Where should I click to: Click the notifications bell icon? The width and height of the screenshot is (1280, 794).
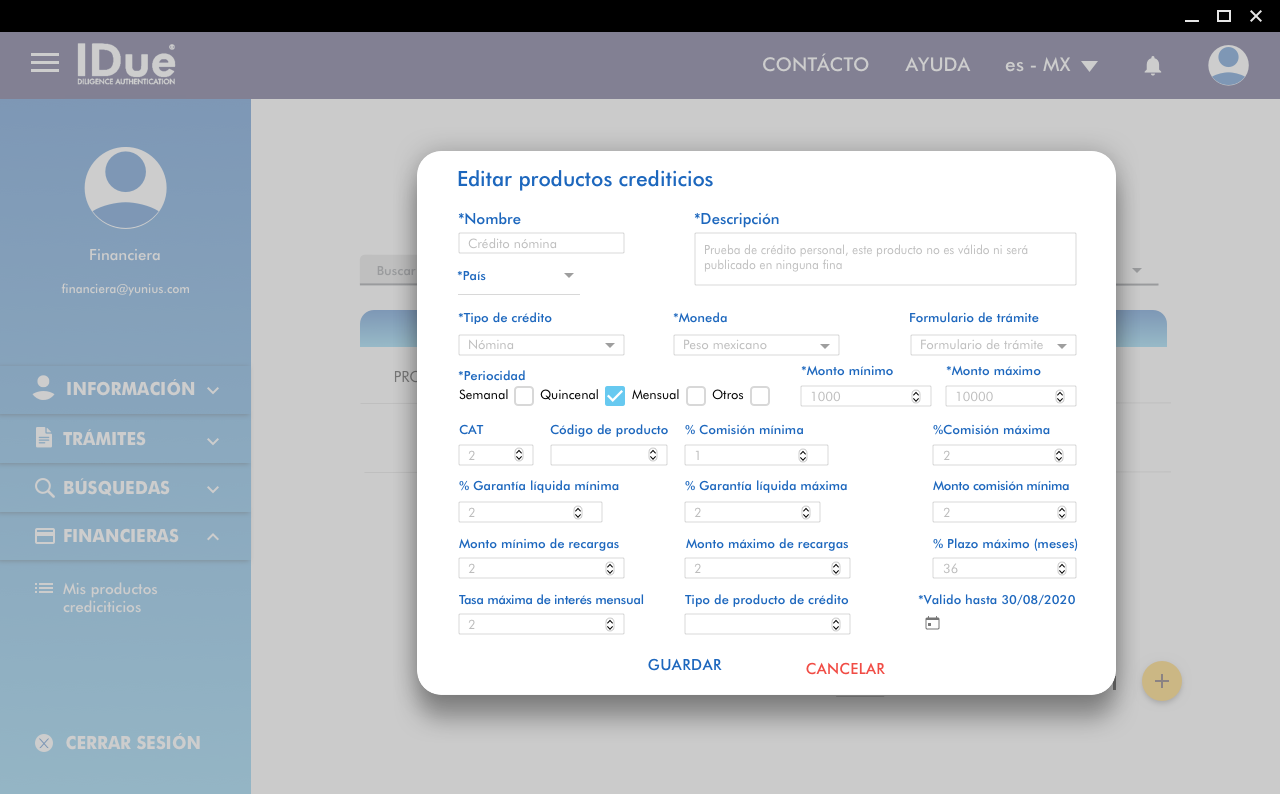[x=1153, y=66]
